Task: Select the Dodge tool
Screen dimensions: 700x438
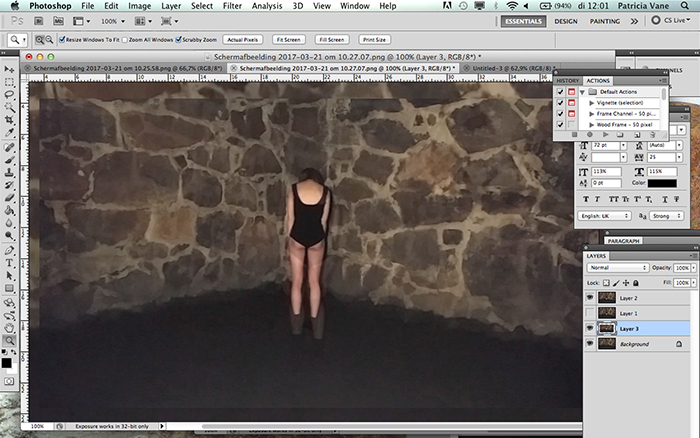Action: (x=9, y=235)
